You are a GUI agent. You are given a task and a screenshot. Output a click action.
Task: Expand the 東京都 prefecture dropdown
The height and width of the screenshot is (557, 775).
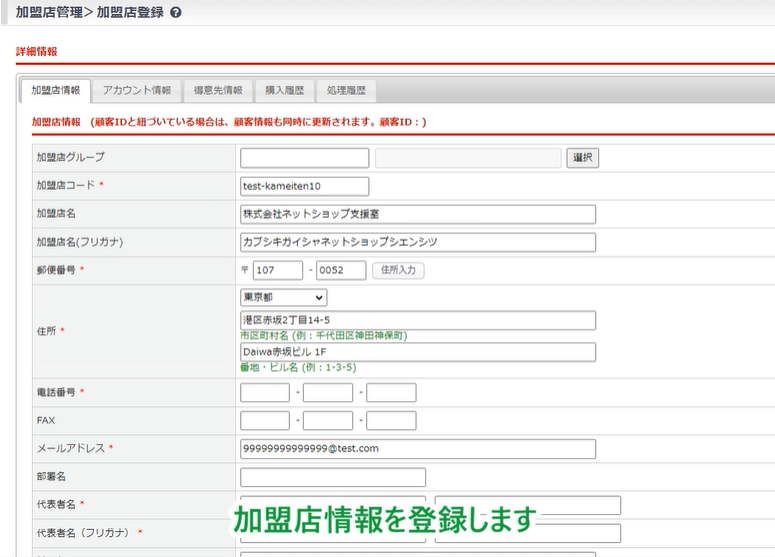coord(284,297)
